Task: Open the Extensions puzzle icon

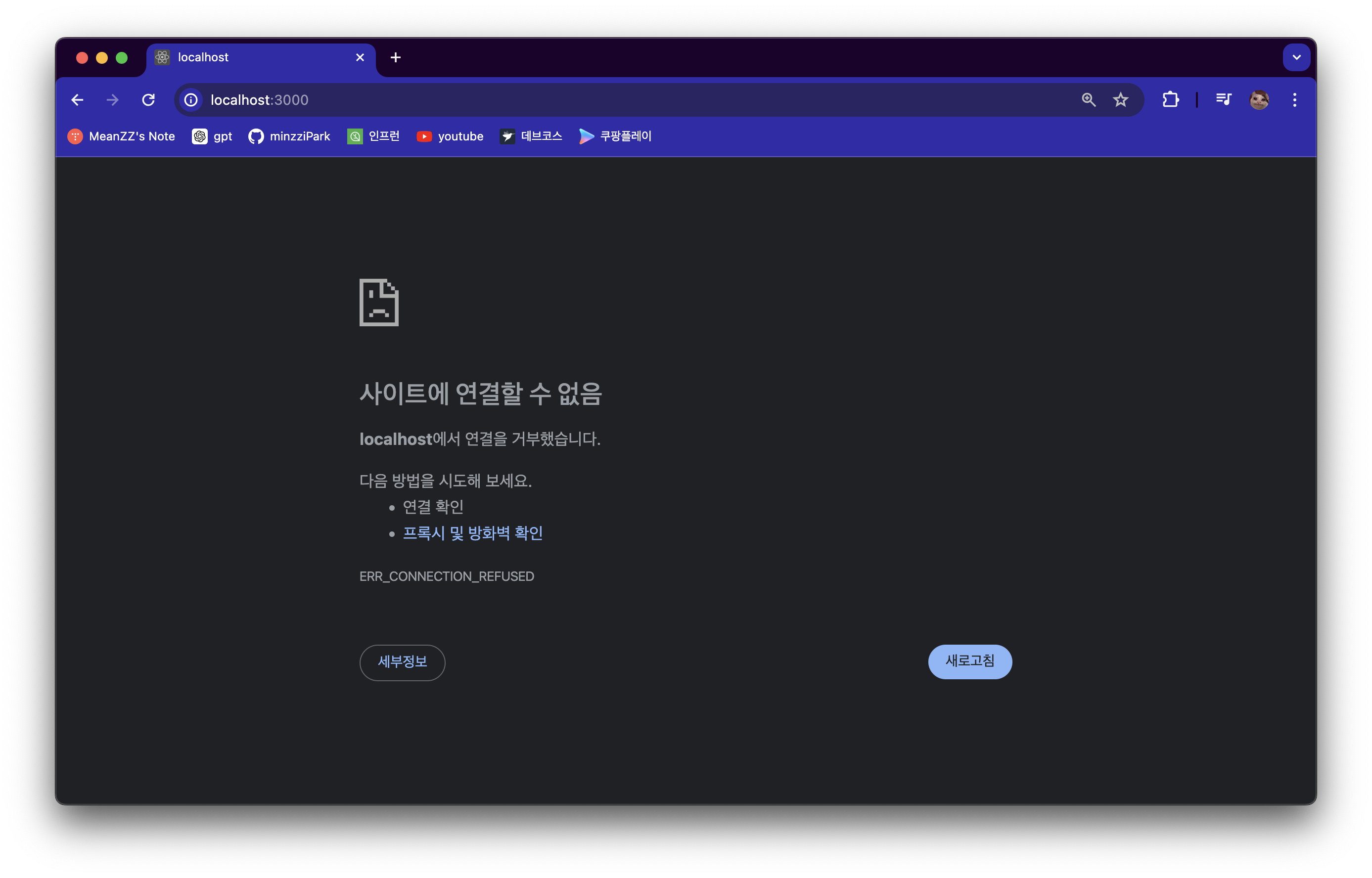Action: (1170, 100)
